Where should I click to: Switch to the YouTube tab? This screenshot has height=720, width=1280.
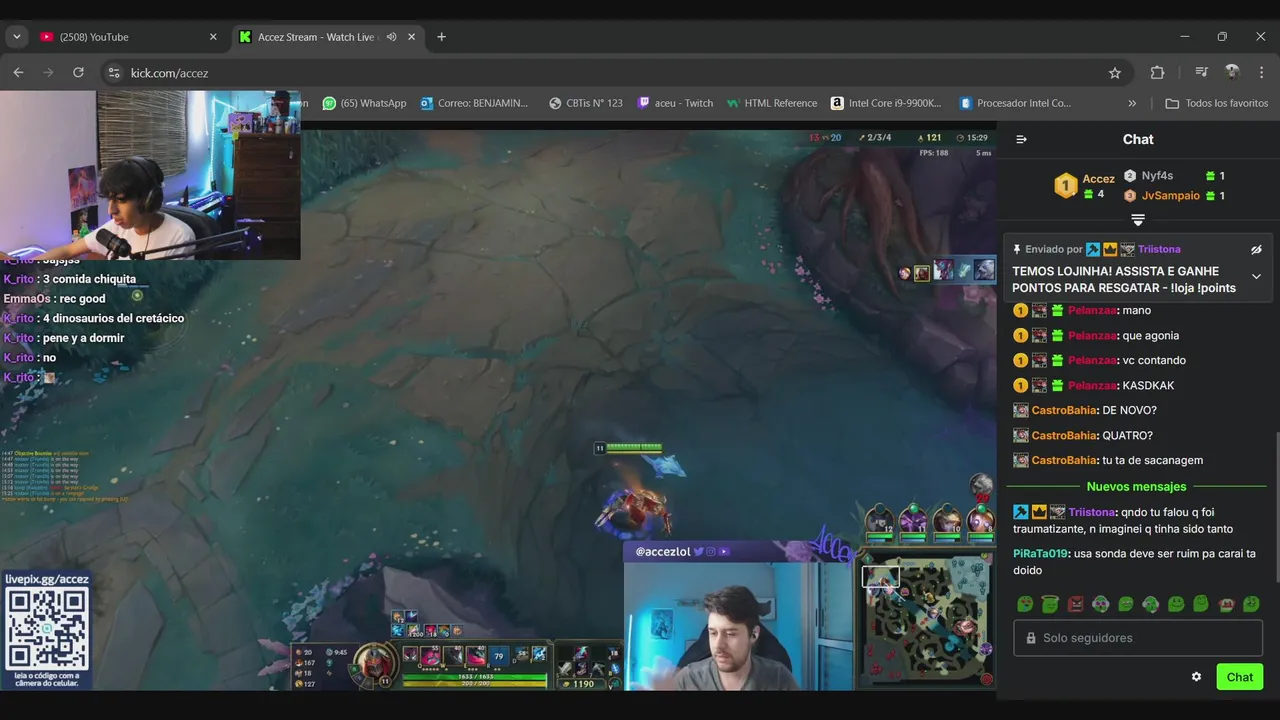[128, 37]
